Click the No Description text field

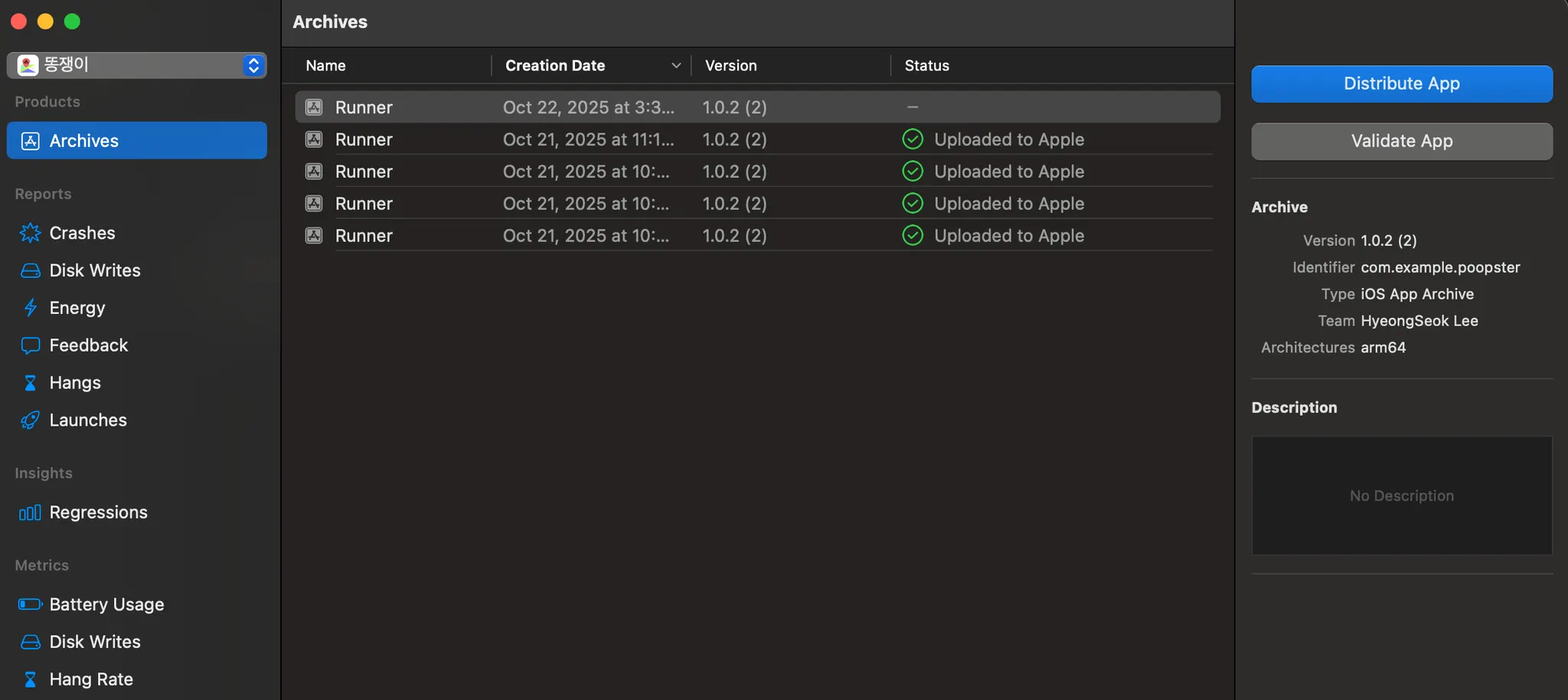[1402, 496]
